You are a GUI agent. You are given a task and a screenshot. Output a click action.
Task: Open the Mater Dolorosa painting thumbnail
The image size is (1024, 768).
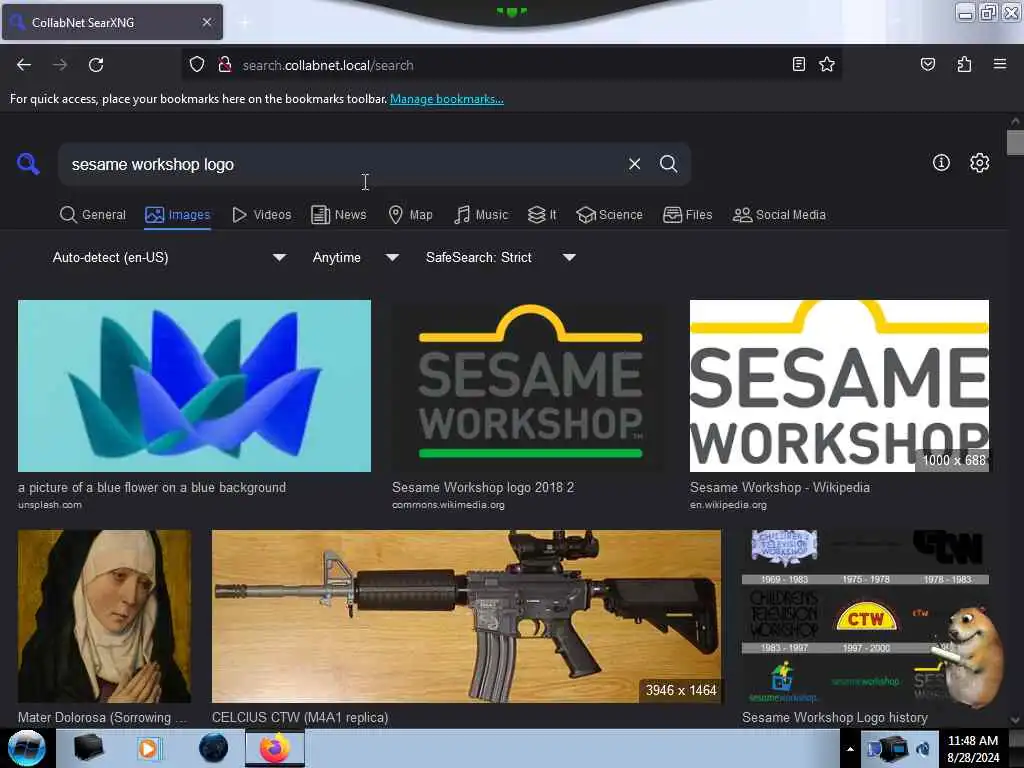coord(104,616)
